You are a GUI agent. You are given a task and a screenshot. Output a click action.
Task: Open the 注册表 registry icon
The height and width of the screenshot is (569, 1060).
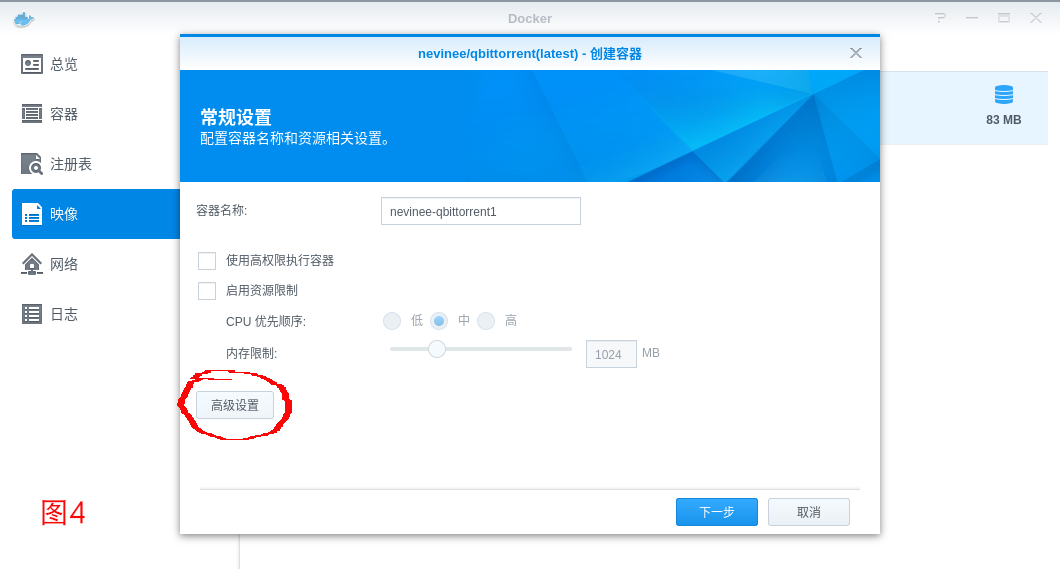(32, 164)
